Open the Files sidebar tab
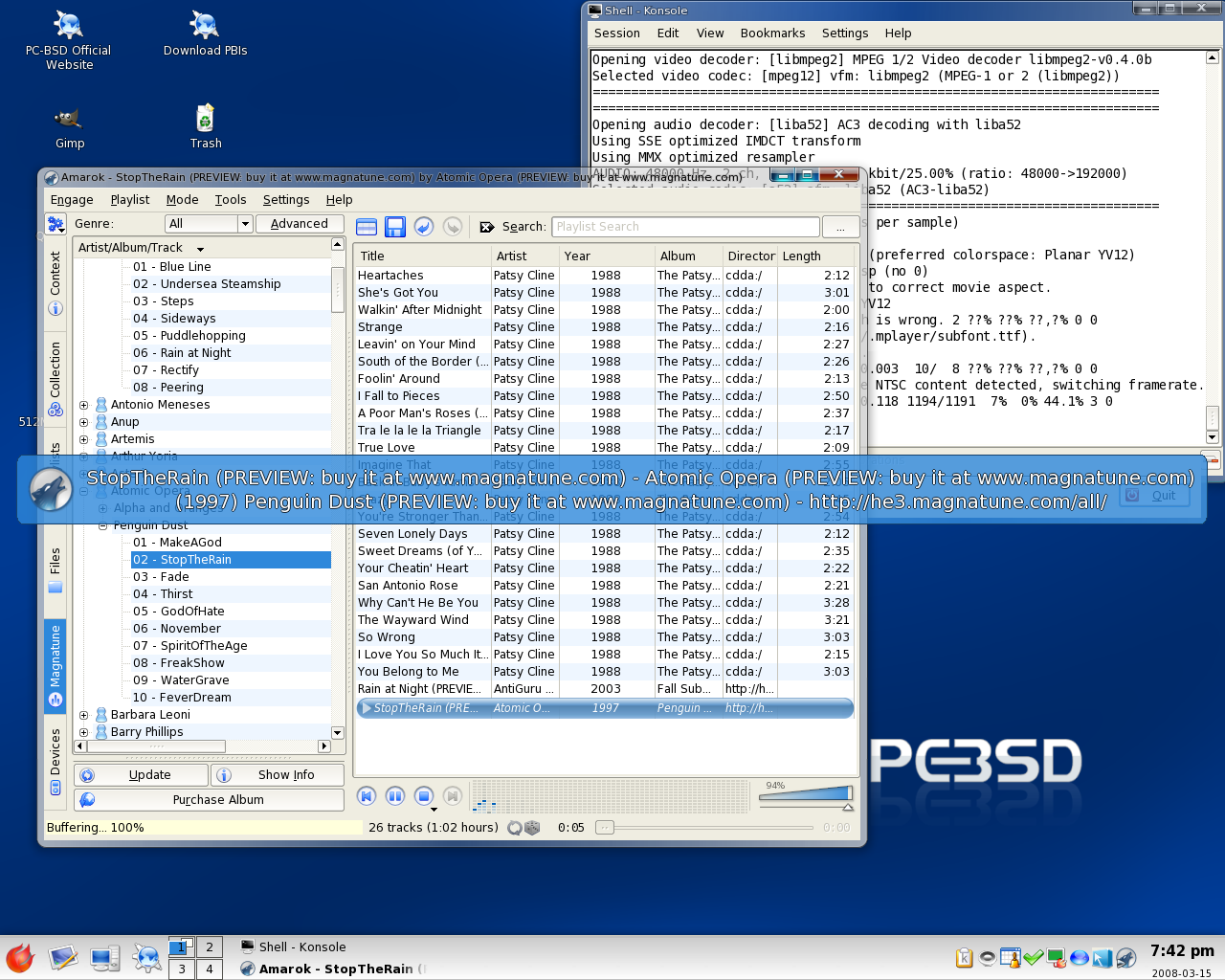This screenshot has width=1225, height=980. click(x=56, y=570)
